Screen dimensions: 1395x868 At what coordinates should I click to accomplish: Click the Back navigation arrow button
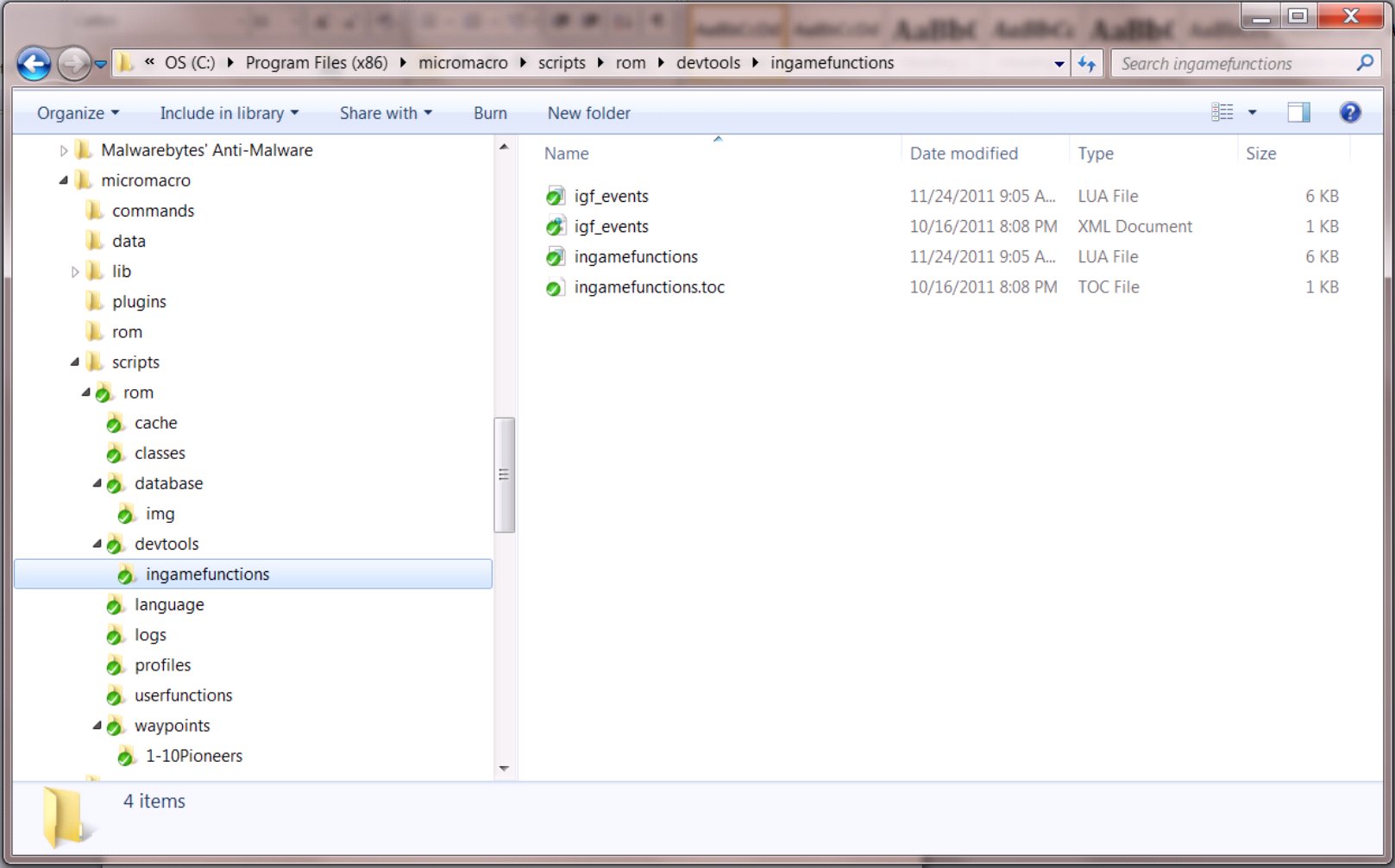(x=34, y=64)
